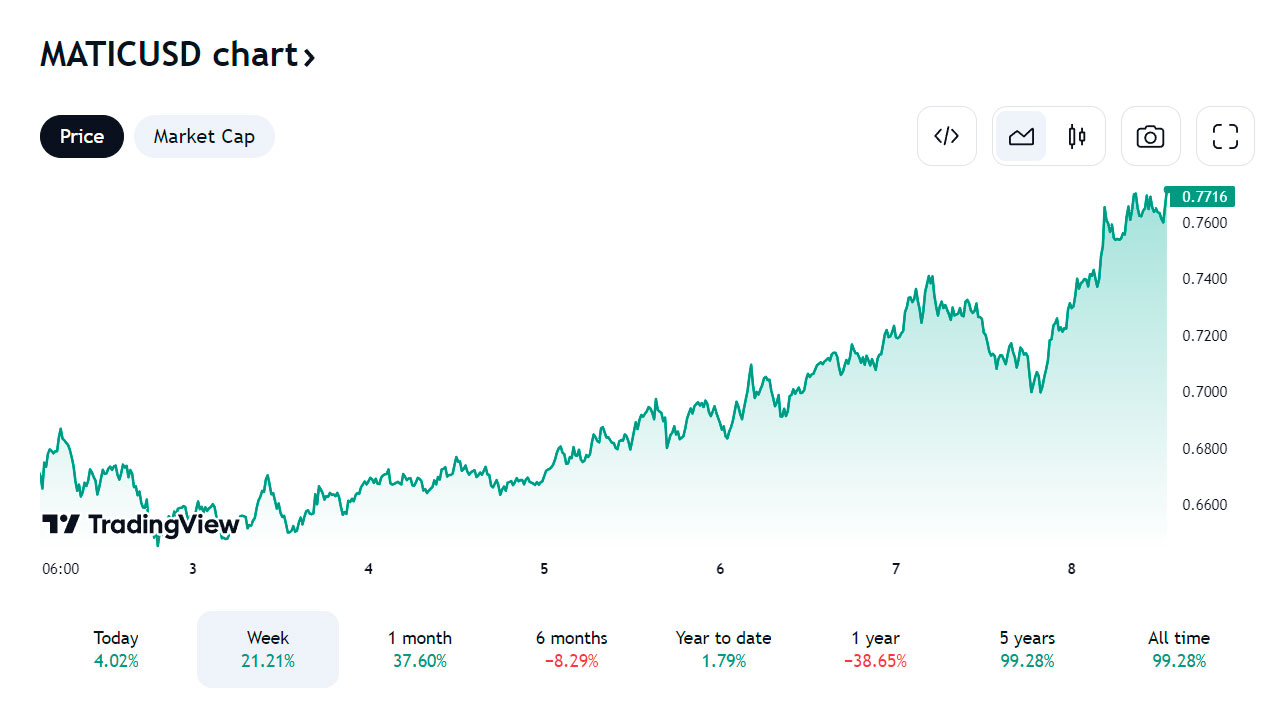Select the Price tab
This screenshot has width=1280, height=720.
coord(82,136)
